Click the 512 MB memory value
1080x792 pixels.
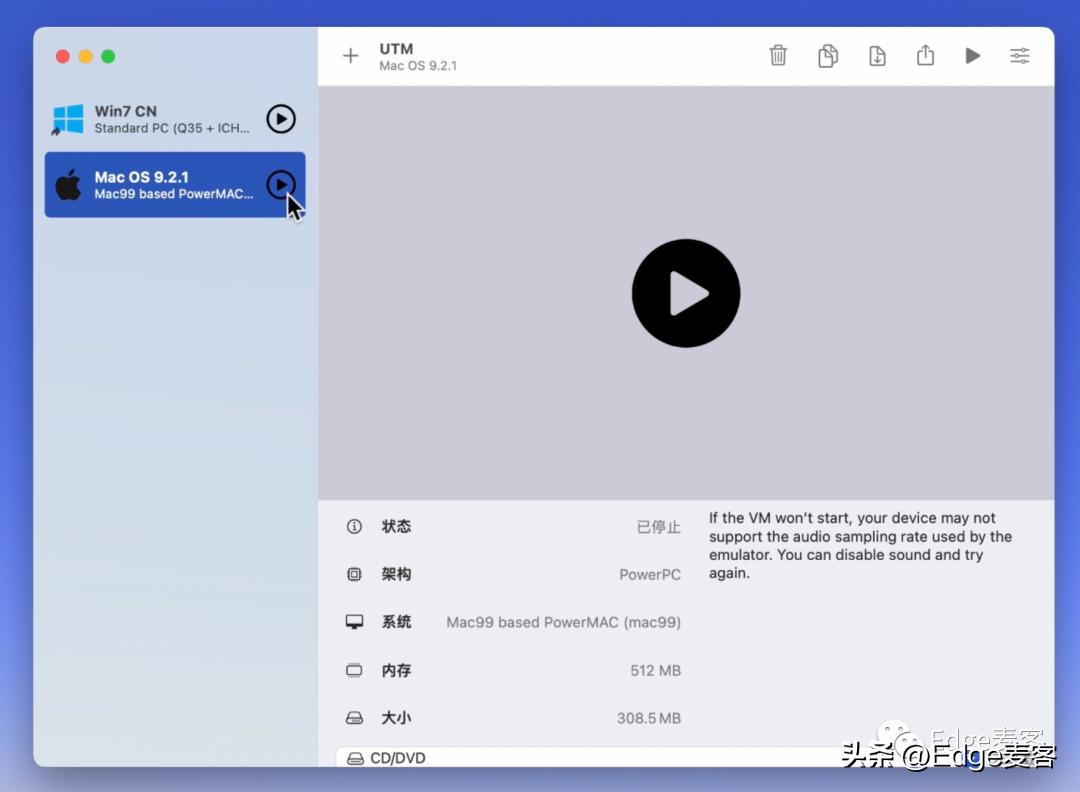(x=654, y=670)
